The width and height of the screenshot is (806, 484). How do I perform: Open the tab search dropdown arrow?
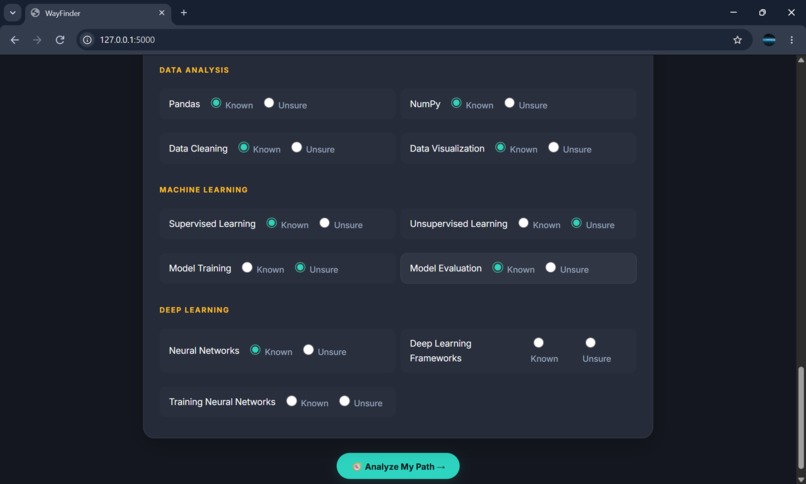12,13
